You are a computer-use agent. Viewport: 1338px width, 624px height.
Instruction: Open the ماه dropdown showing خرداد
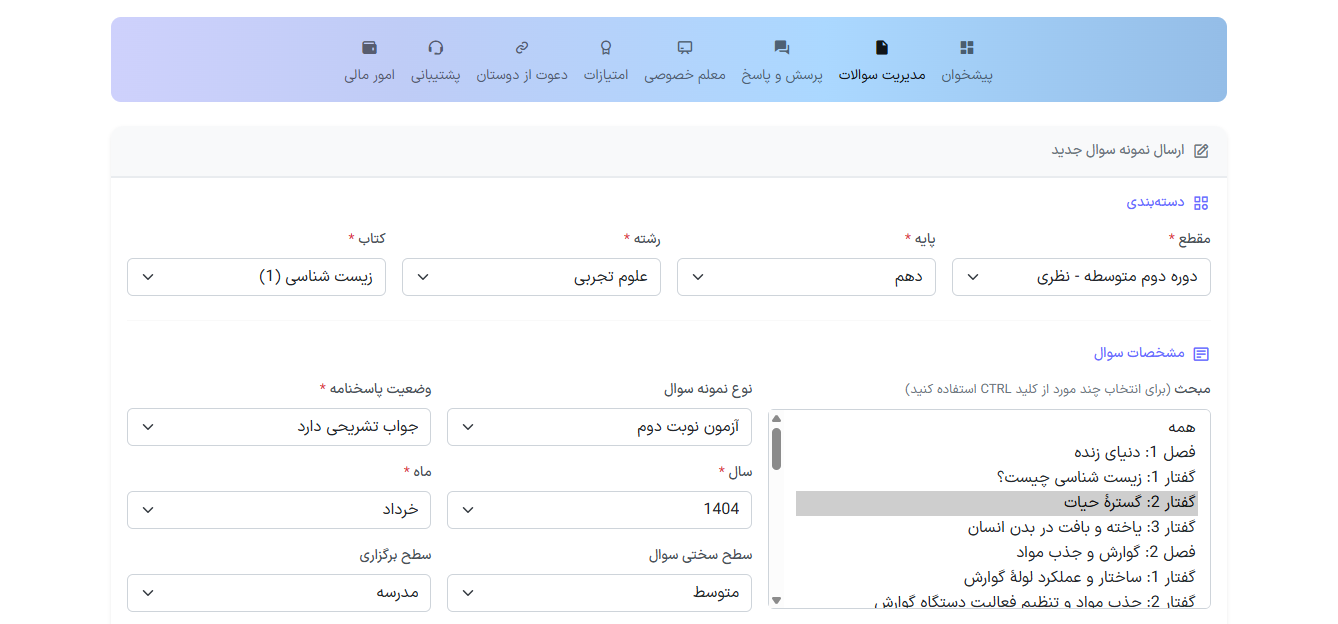[279, 510]
